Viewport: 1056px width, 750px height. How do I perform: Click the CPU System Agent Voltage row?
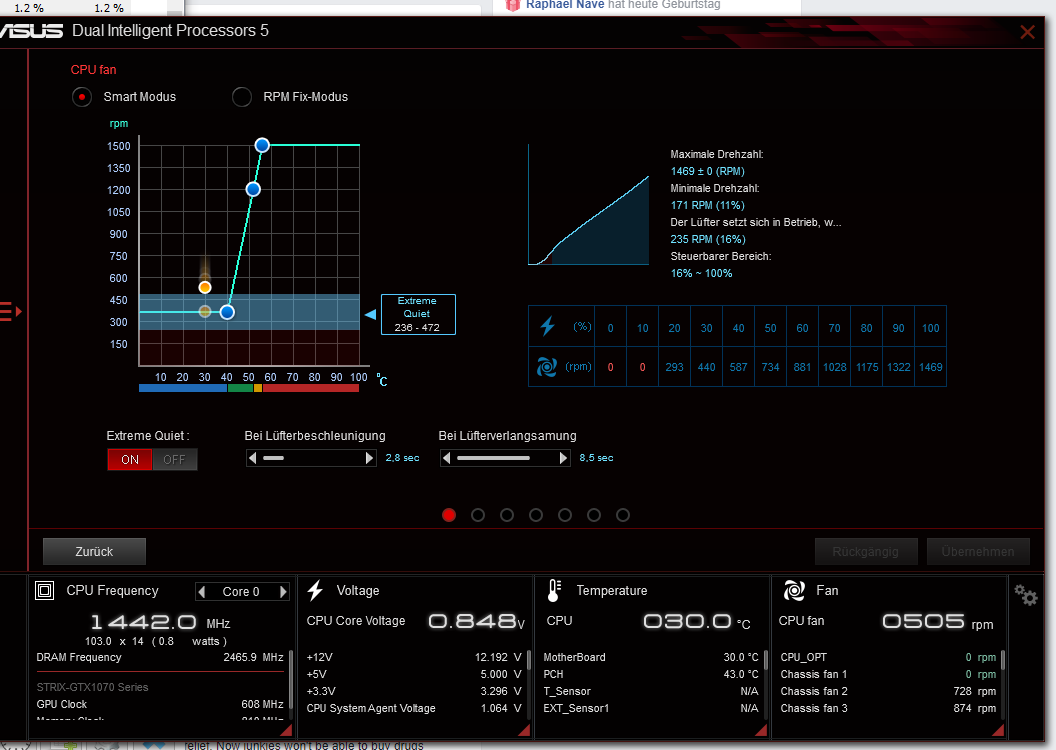click(414, 708)
